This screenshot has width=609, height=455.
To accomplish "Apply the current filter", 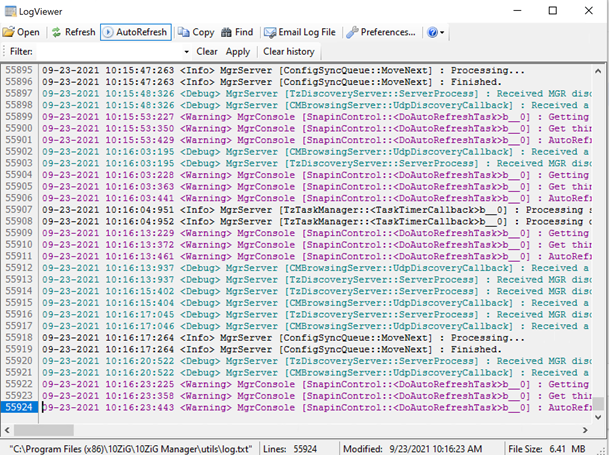I will [238, 52].
